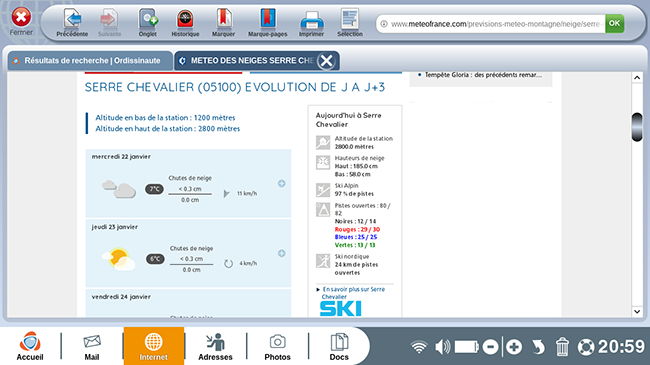
Task: Open the Photos application
Action: [x=277, y=347]
